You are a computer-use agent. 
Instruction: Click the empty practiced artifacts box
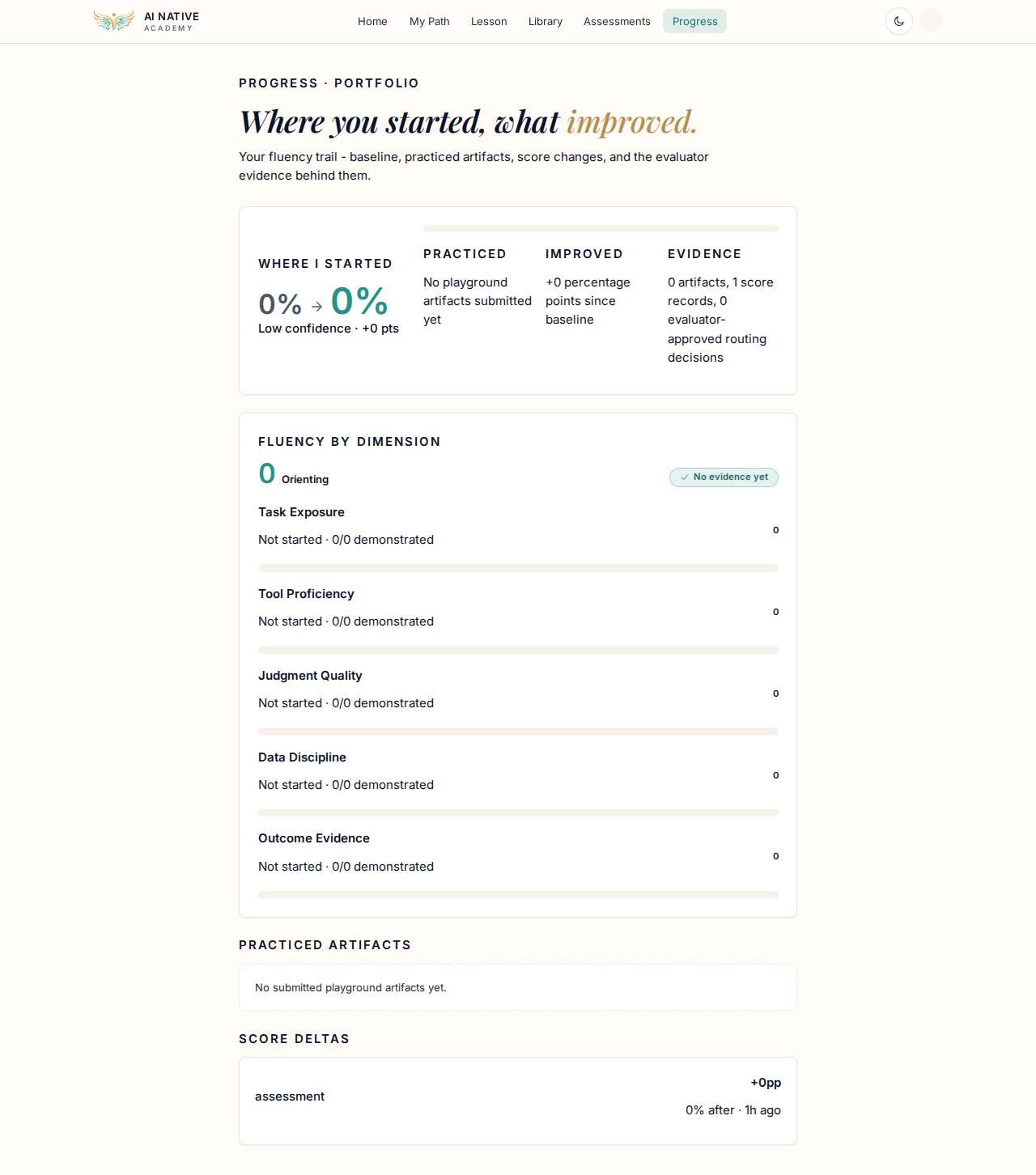(x=518, y=987)
